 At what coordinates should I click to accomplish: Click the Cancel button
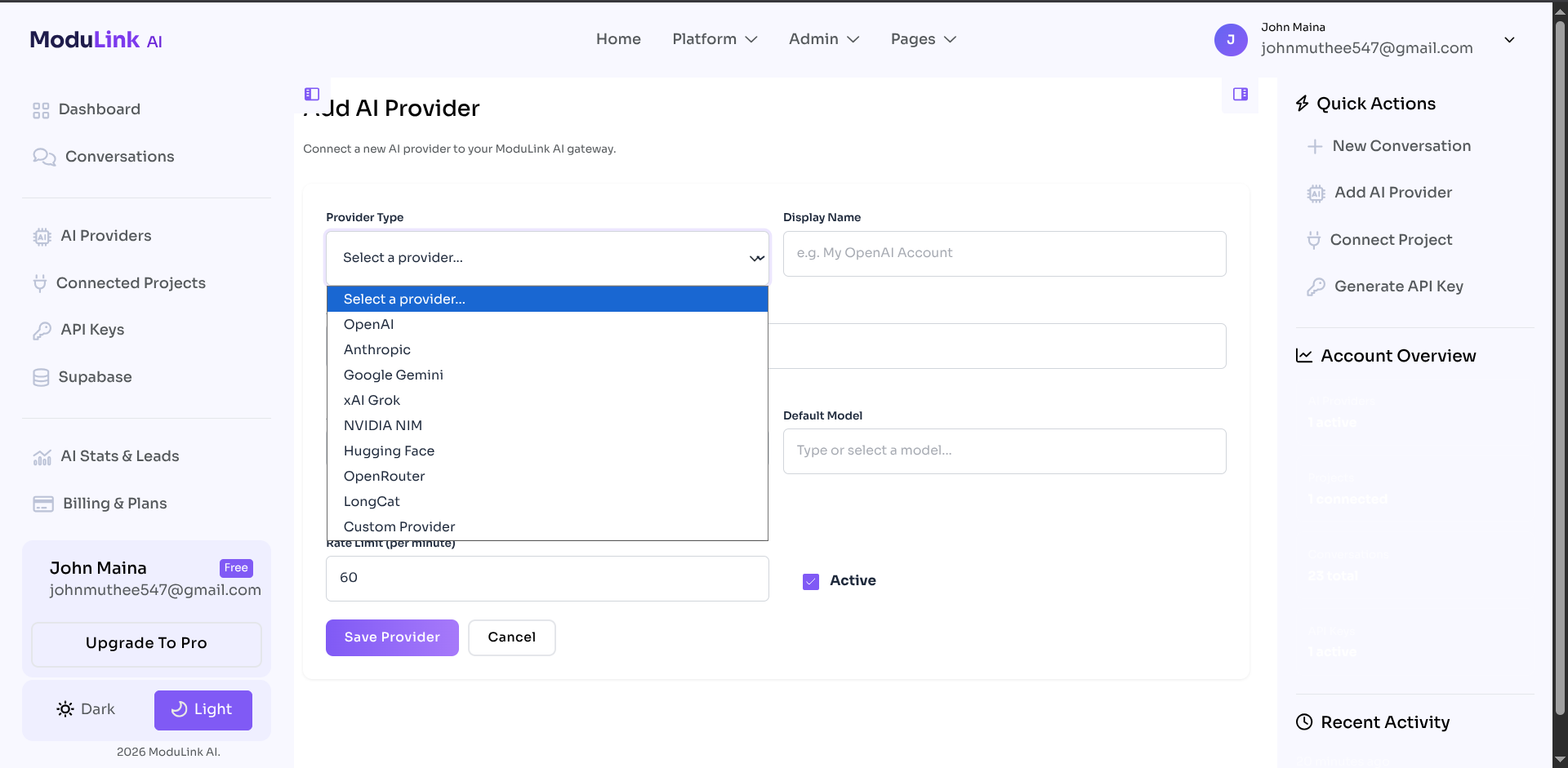click(512, 637)
